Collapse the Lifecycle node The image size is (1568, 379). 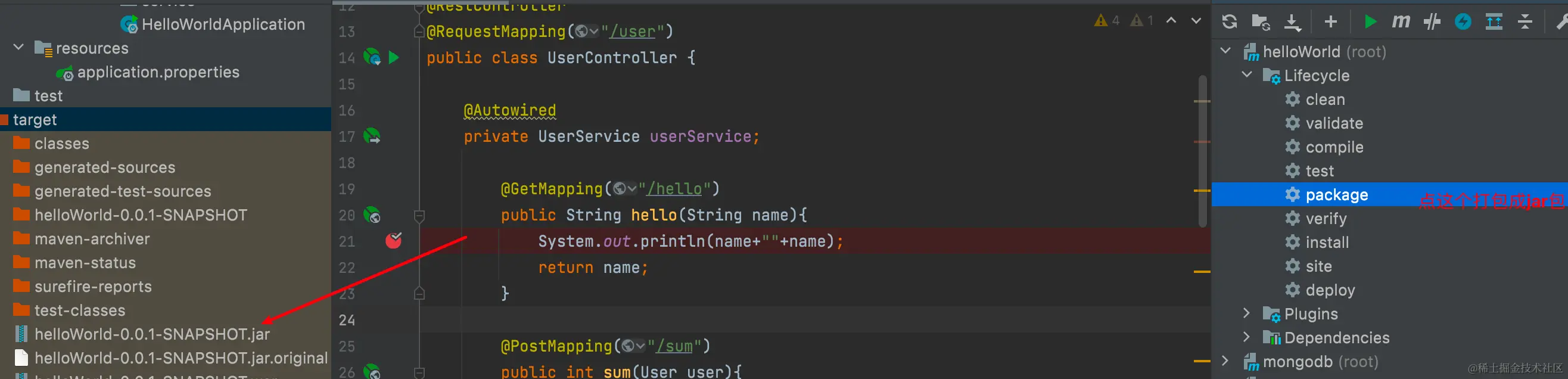(1247, 74)
